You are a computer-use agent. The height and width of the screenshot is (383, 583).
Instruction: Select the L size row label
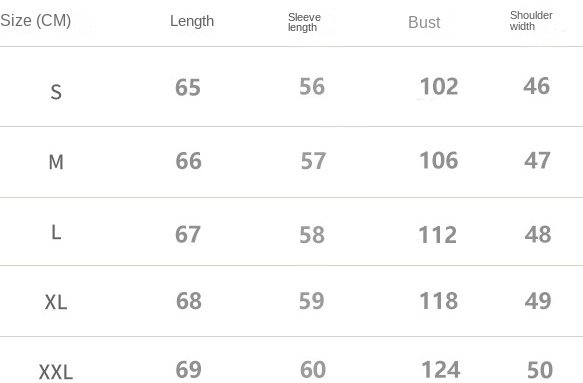pos(56,232)
